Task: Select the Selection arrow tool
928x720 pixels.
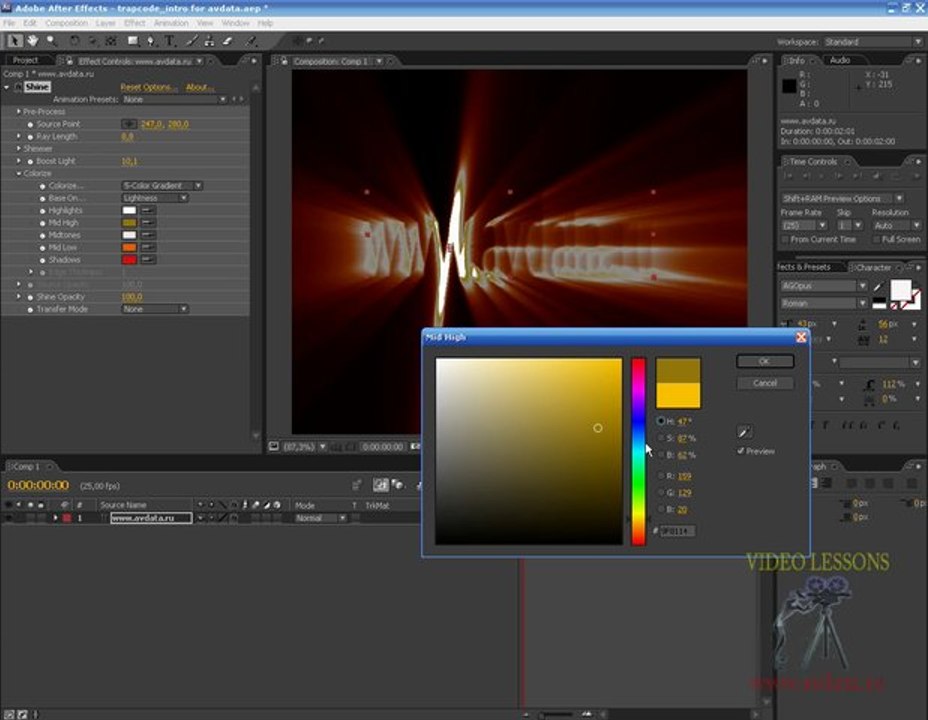Action: [14, 40]
